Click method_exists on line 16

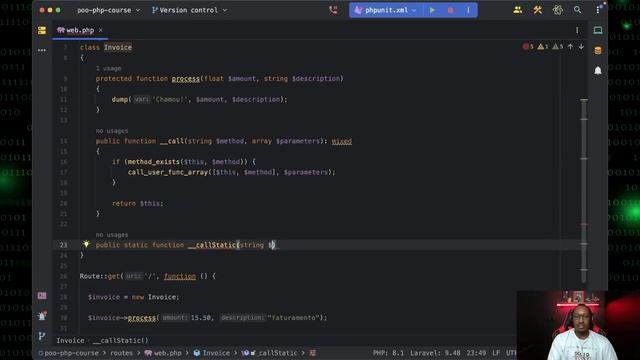click(x=153, y=162)
